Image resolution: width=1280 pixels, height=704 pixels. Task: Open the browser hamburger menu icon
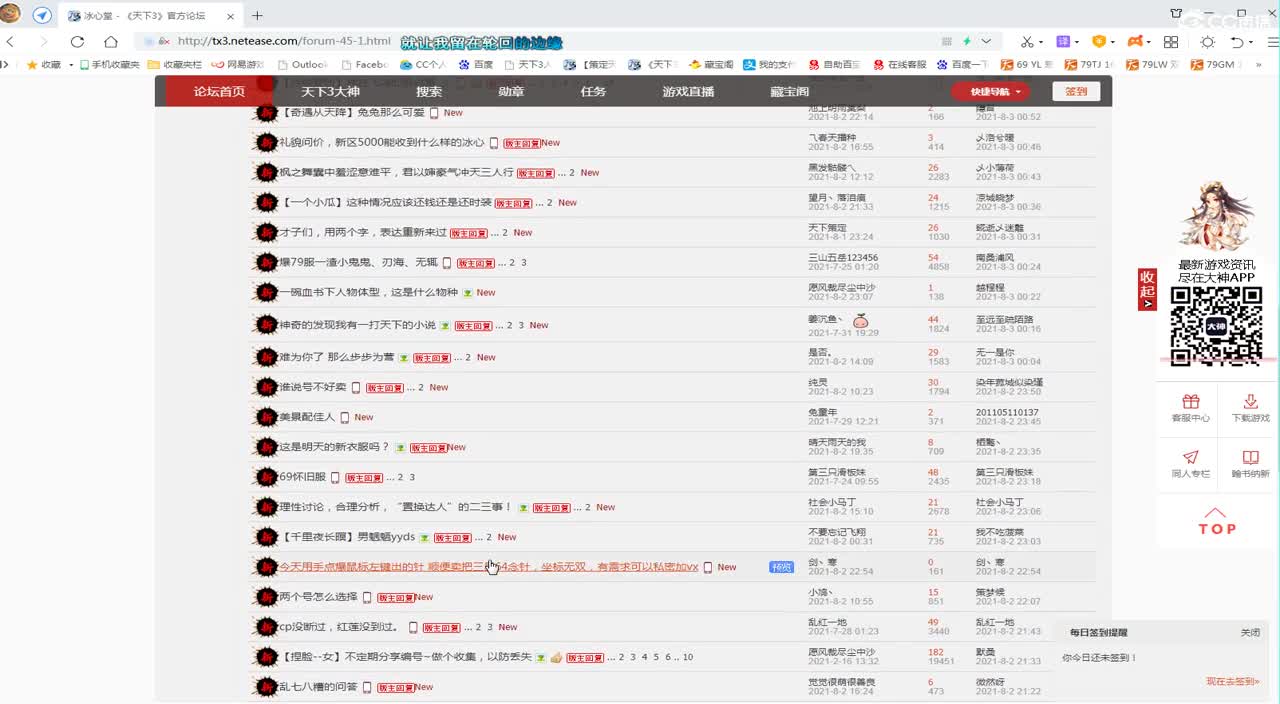1272,41
